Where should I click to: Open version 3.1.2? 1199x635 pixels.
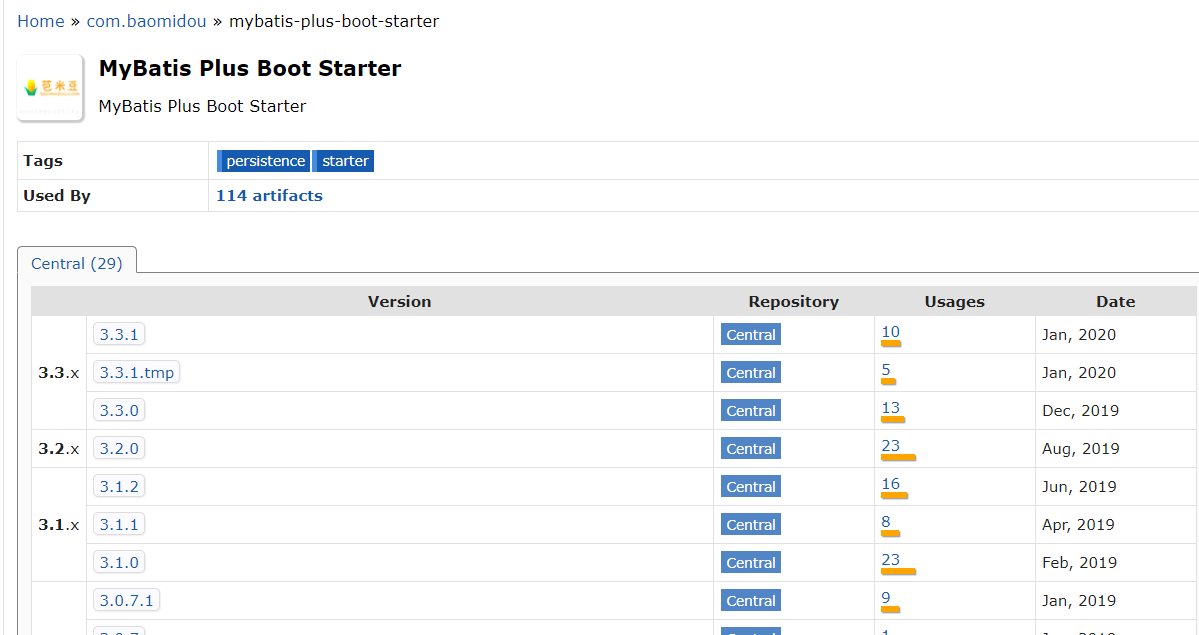[119, 487]
